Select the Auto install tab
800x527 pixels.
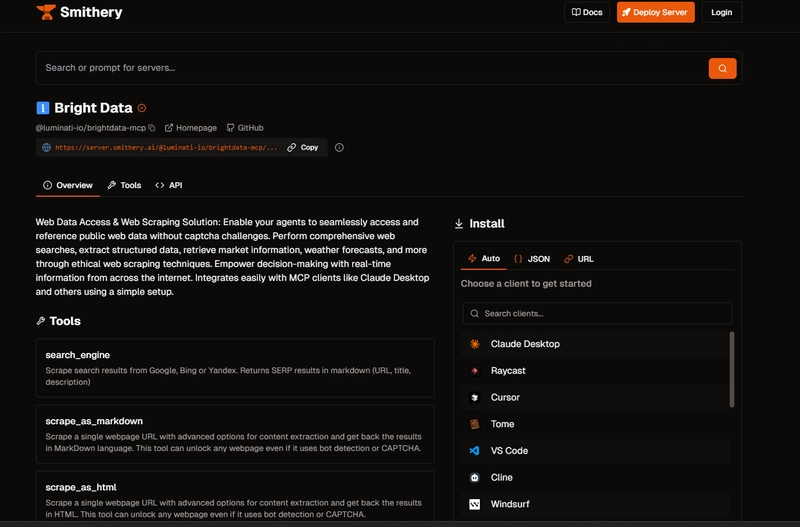pyautogui.click(x=484, y=259)
